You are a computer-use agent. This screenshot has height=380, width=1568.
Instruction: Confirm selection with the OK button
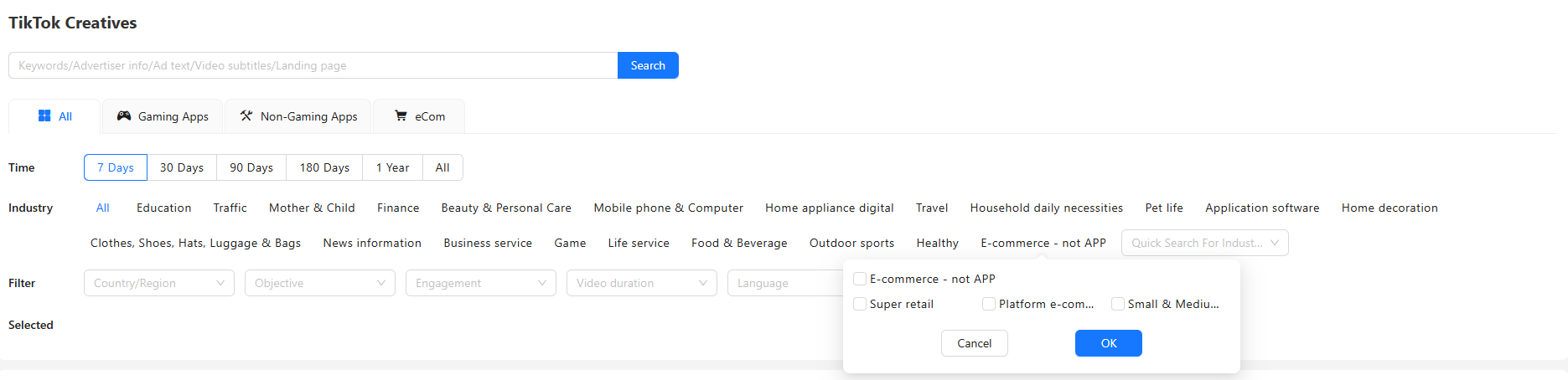[x=1108, y=343]
